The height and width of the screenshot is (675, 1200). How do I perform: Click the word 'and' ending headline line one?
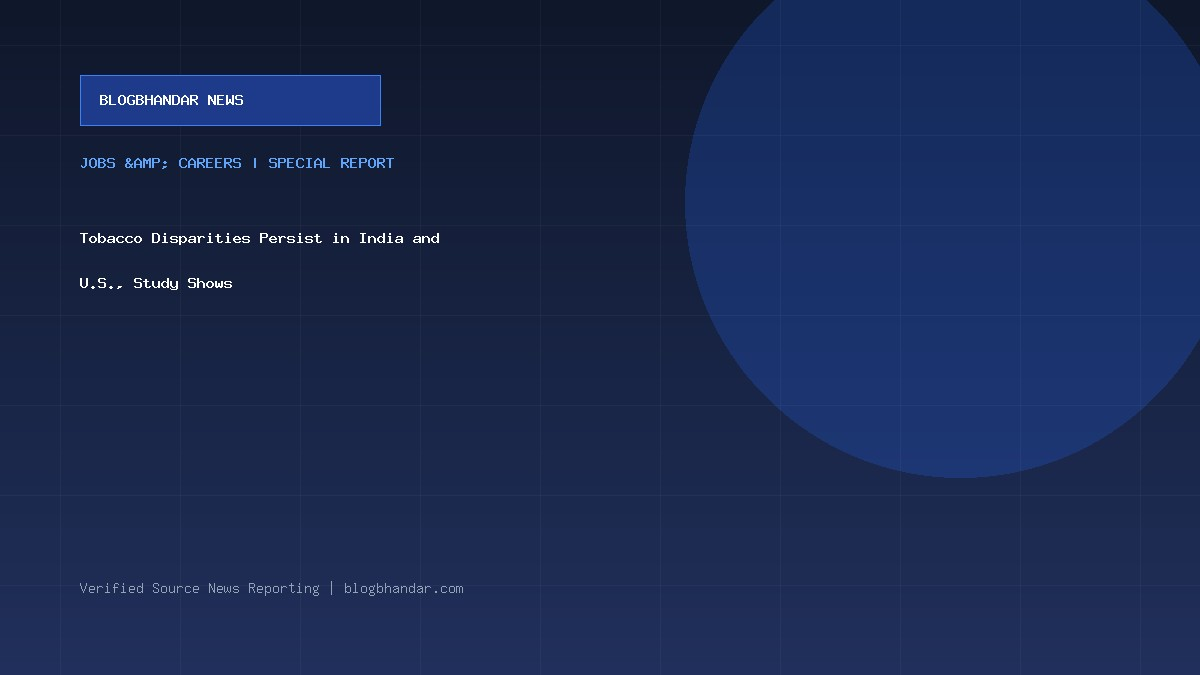pos(427,238)
